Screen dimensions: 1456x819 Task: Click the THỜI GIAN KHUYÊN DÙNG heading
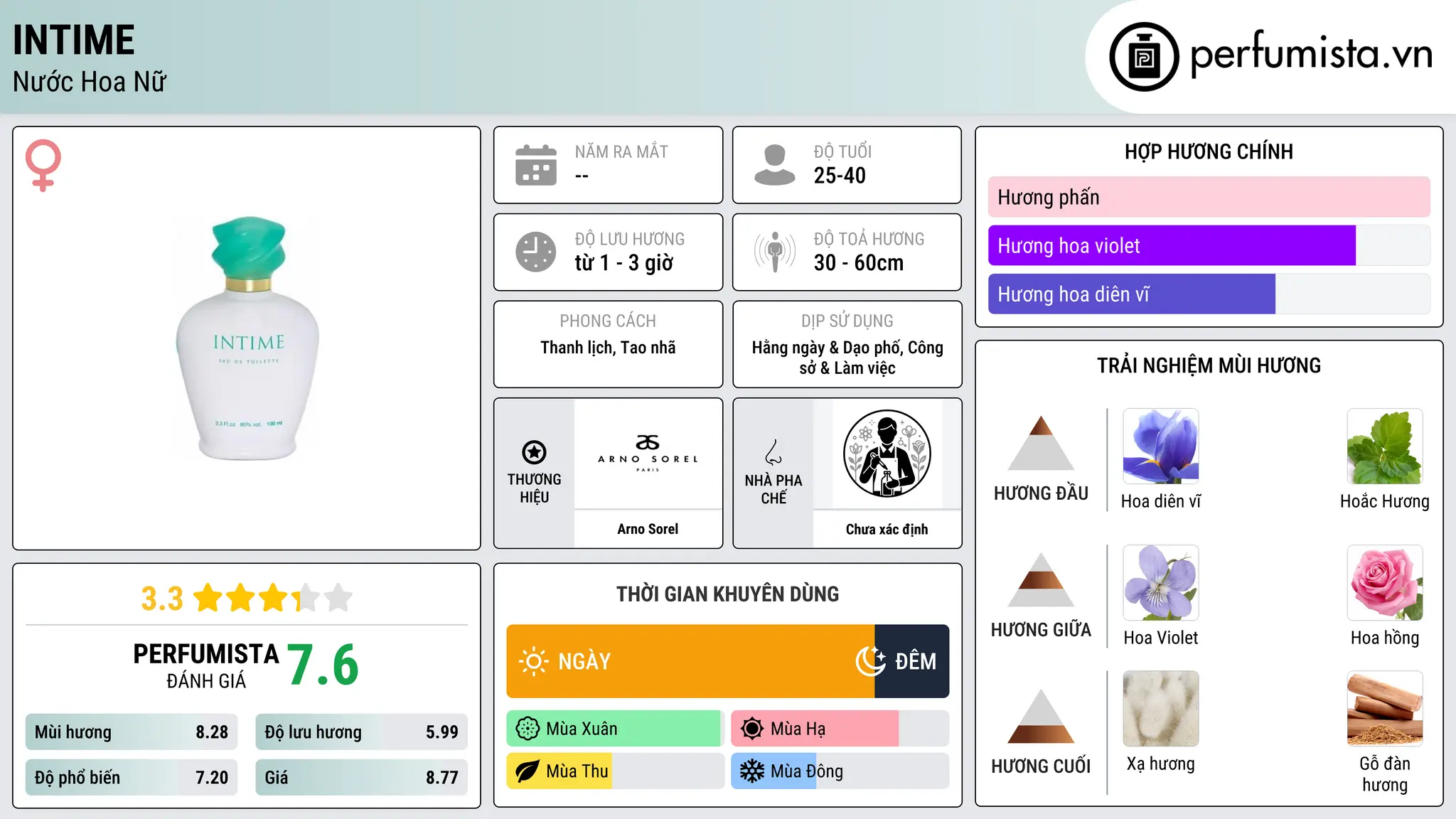tap(727, 594)
